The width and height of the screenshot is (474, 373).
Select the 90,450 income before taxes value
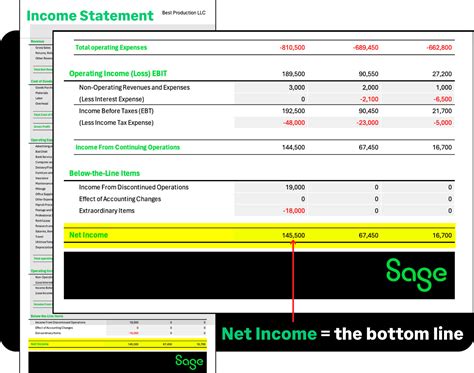pos(368,111)
